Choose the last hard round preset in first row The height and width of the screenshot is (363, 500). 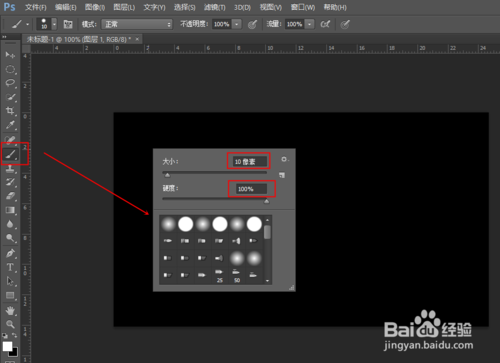tap(254, 224)
